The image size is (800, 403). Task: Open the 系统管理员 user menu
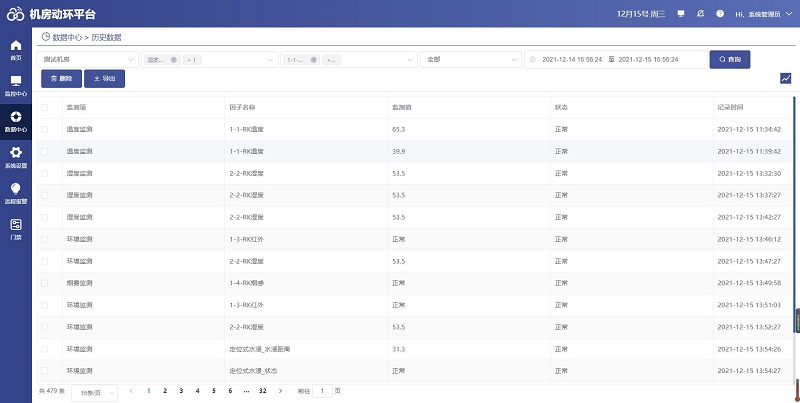[x=764, y=14]
